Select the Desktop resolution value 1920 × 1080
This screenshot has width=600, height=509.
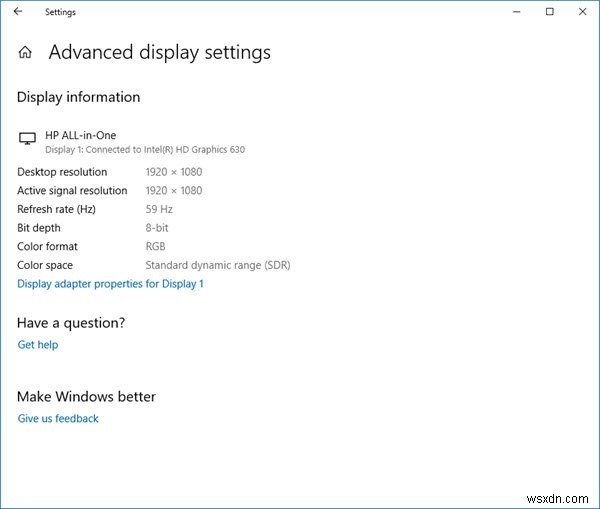click(x=174, y=172)
